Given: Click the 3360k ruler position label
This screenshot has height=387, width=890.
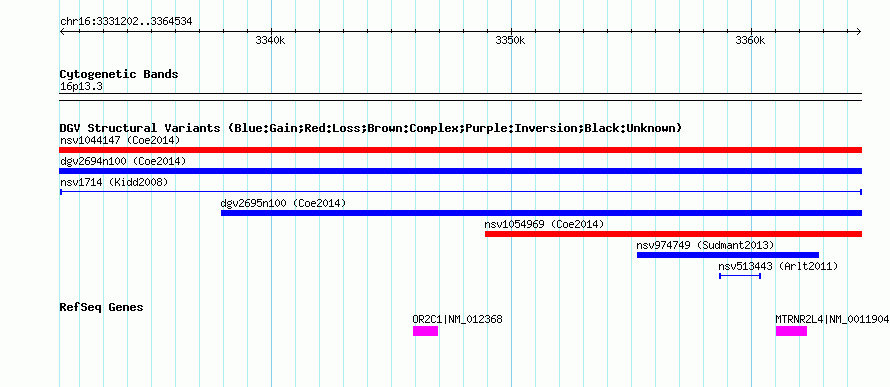Looking at the screenshot, I should (750, 40).
